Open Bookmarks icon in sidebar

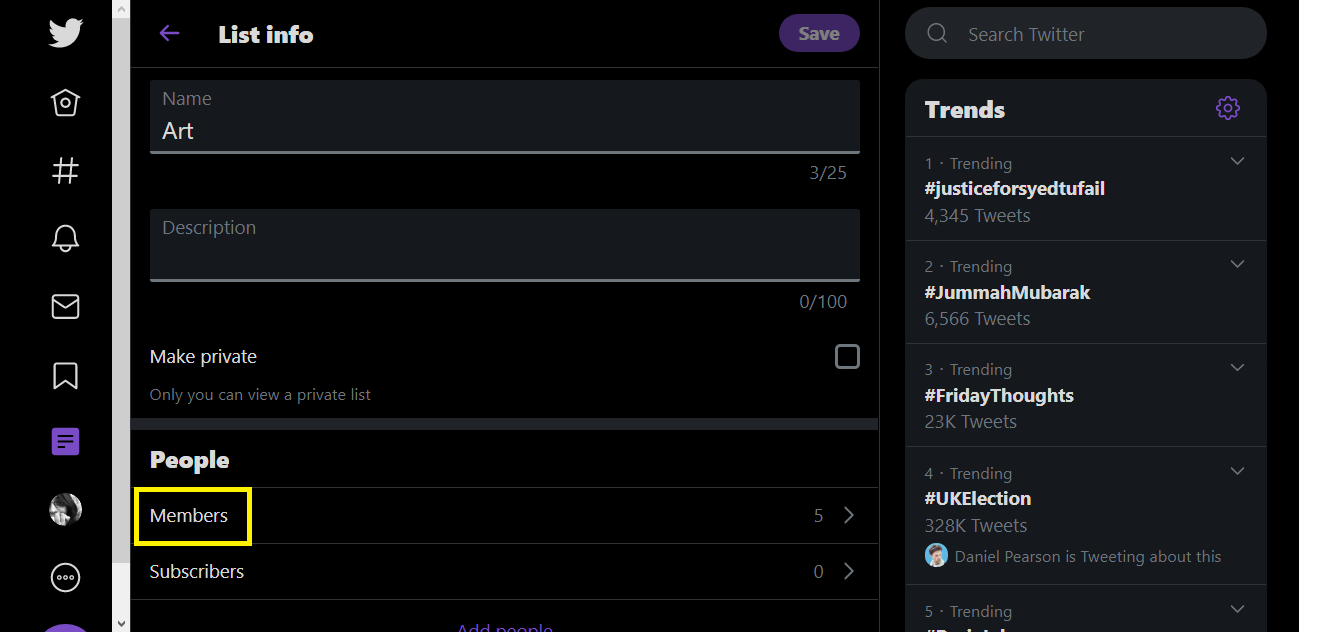[65, 375]
